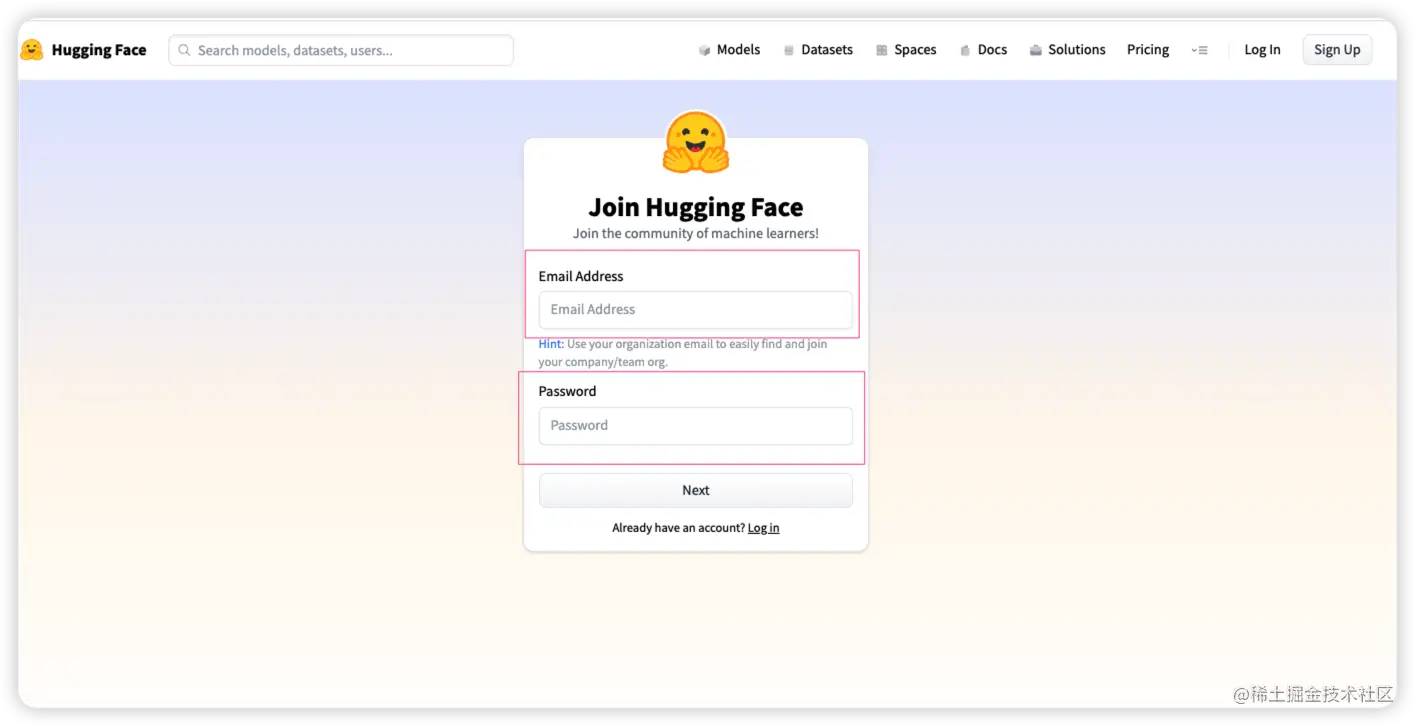Focus the Search models, datasets, users field
Image resolution: width=1415 pixels, height=726 pixels.
point(341,50)
